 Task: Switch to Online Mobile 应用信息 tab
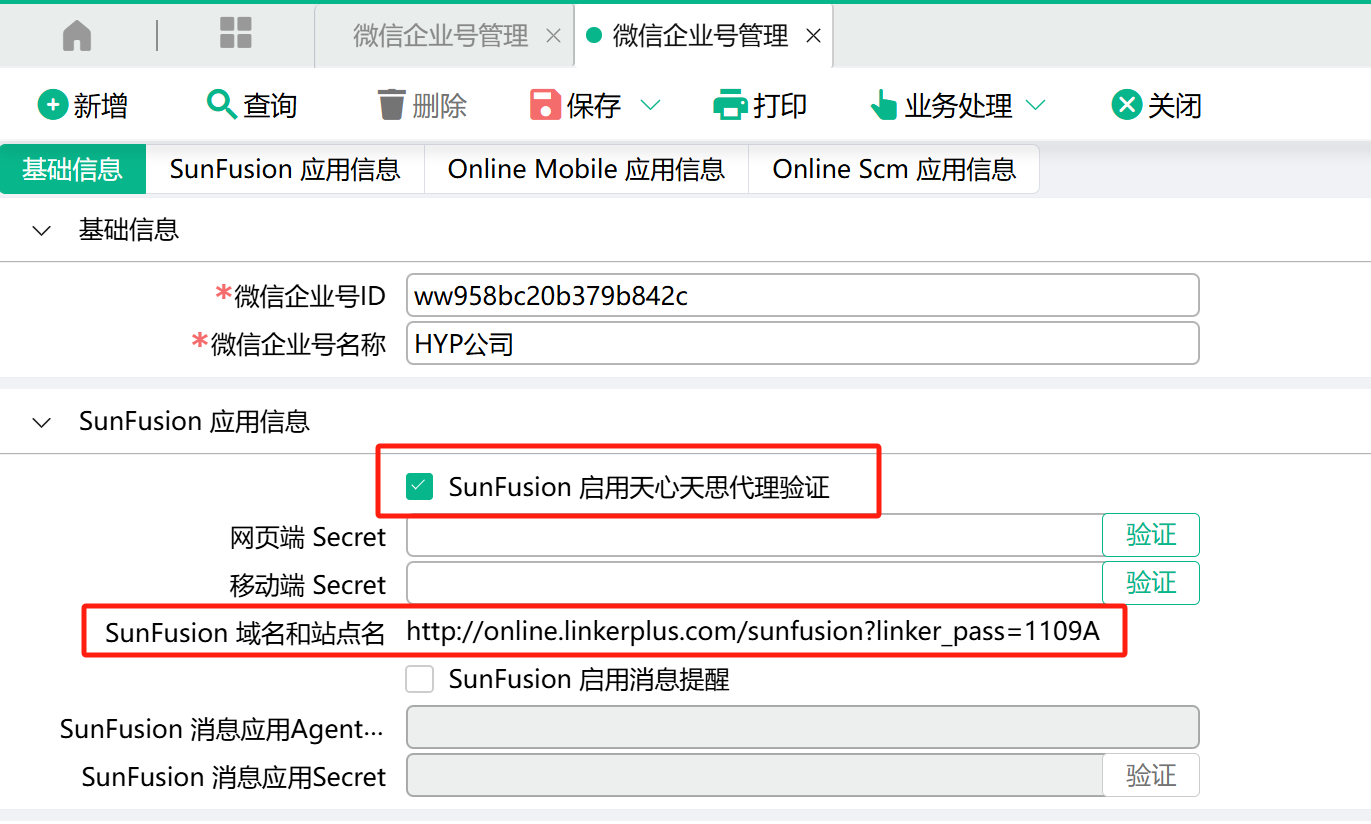pyautogui.click(x=586, y=169)
